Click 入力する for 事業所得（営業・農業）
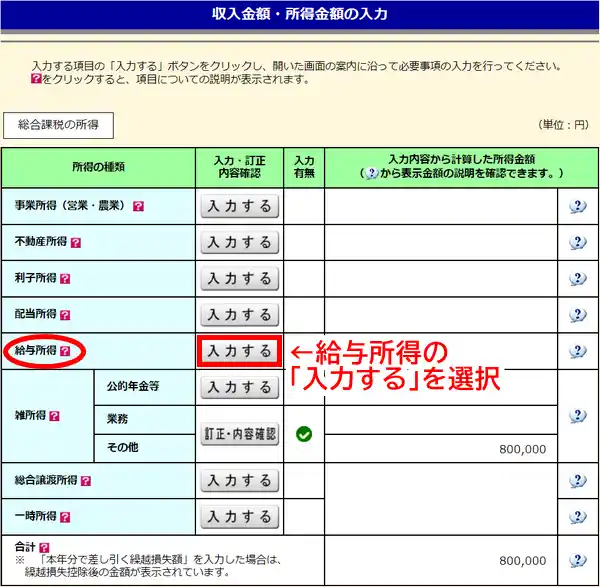This screenshot has height=587, width=600. pos(240,207)
